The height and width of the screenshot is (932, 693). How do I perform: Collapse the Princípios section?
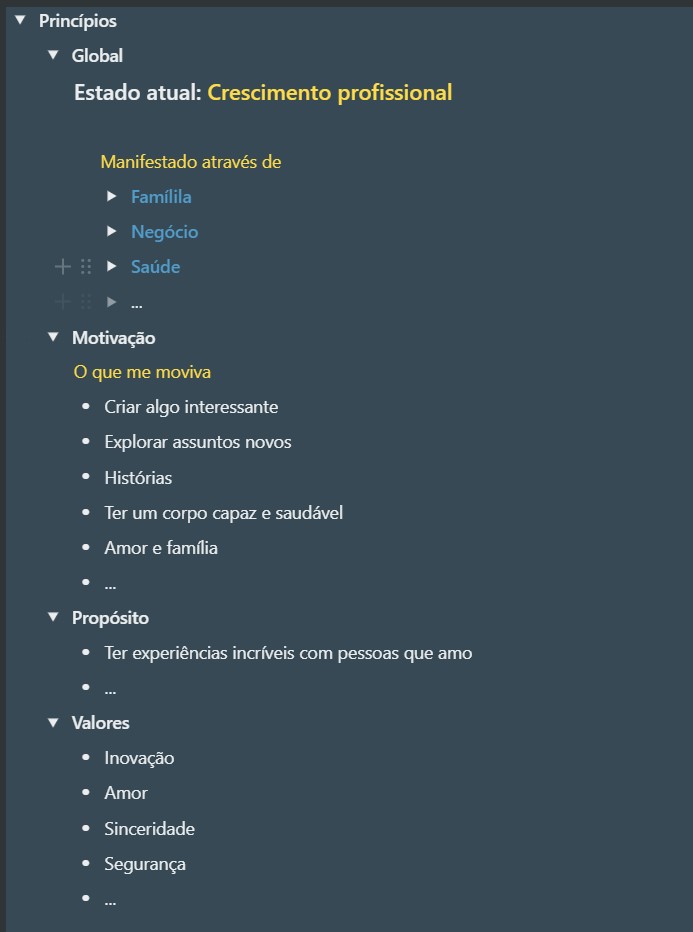click(21, 20)
